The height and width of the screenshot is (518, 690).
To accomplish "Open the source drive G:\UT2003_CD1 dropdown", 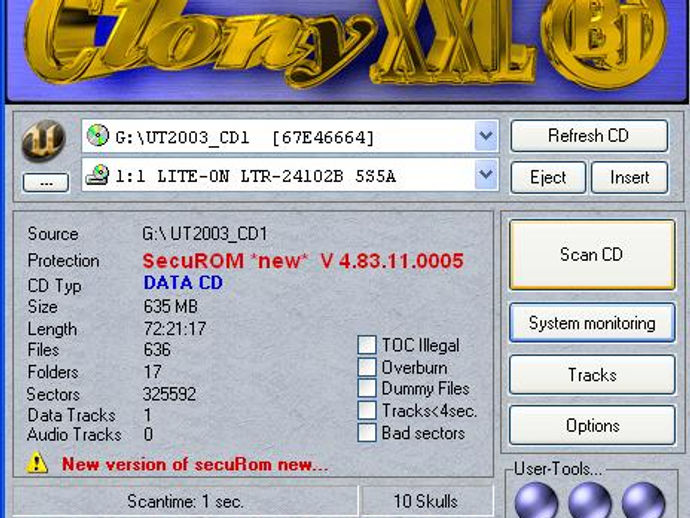I will pyautogui.click(x=486, y=136).
